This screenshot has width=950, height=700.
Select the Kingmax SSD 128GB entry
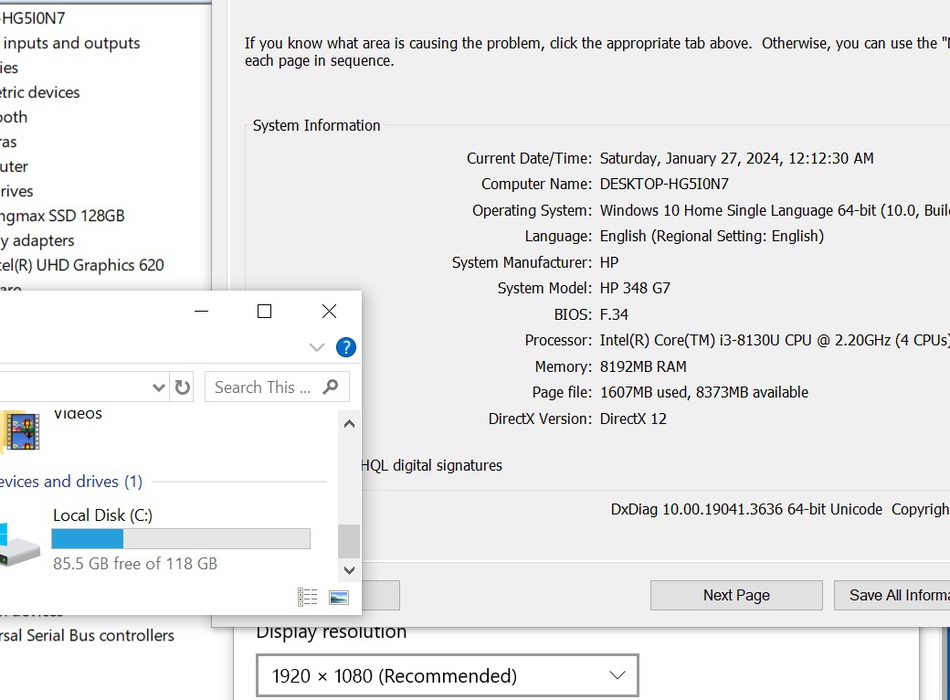coord(62,216)
